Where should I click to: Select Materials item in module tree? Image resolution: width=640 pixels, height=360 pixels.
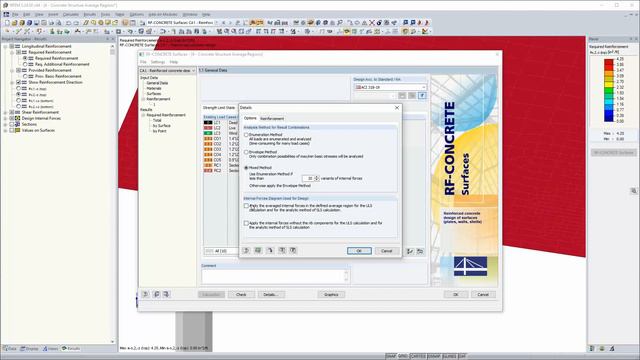[154, 89]
